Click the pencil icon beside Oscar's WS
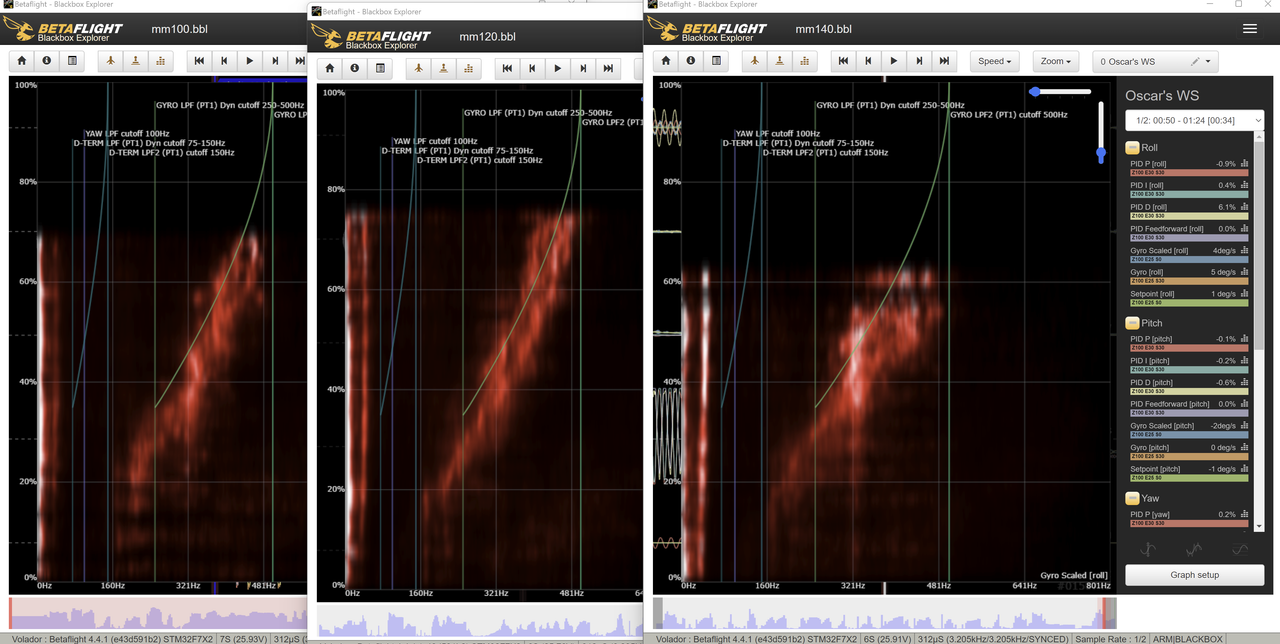This screenshot has height=644, width=1280. click(1194, 62)
